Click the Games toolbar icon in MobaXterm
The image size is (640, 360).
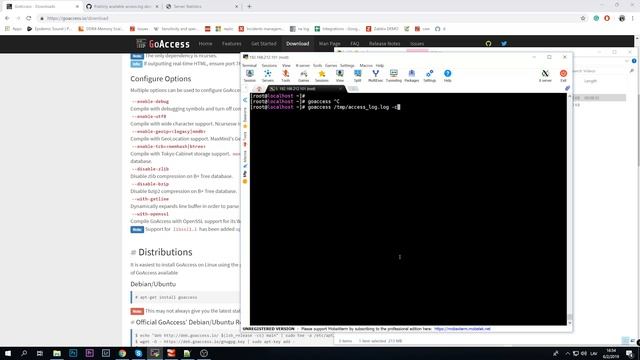tap(304, 76)
